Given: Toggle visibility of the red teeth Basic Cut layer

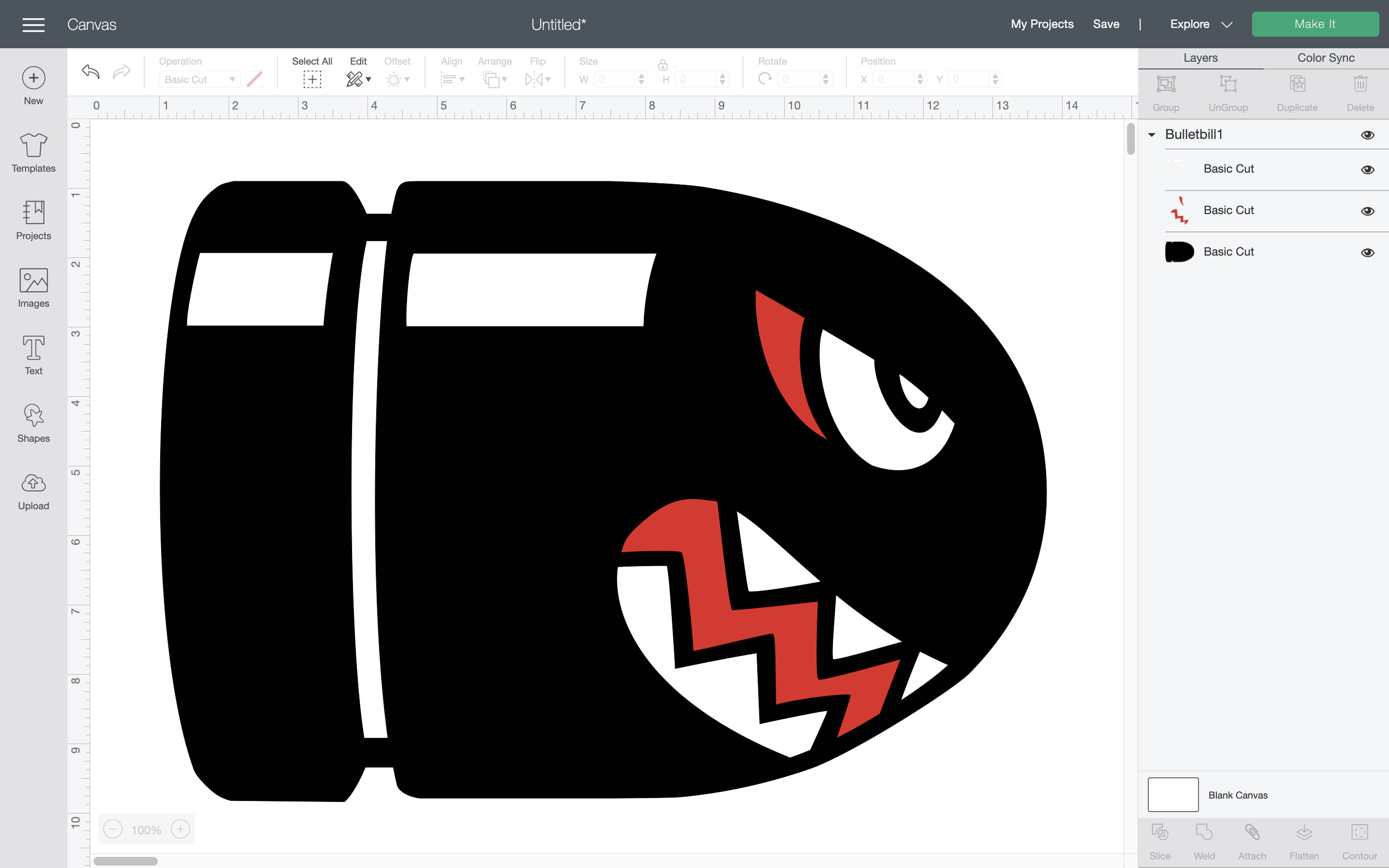Looking at the screenshot, I should point(1368,211).
